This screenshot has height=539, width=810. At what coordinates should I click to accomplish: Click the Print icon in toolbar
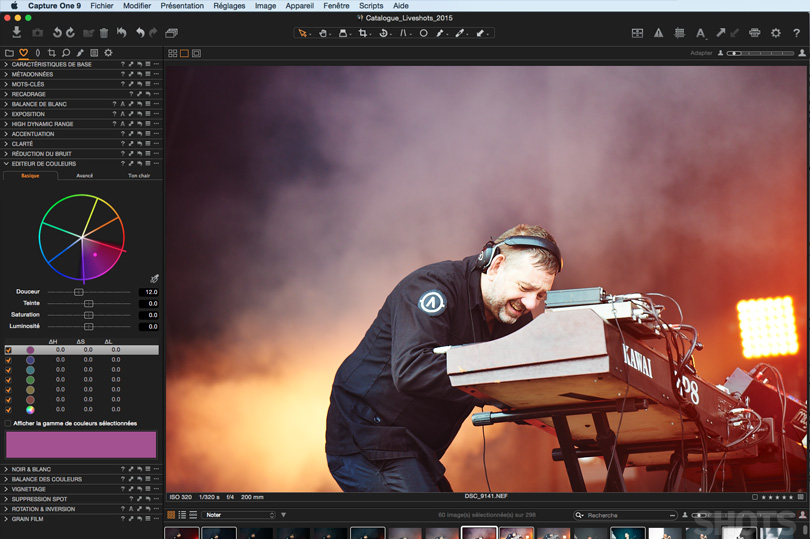pos(755,33)
